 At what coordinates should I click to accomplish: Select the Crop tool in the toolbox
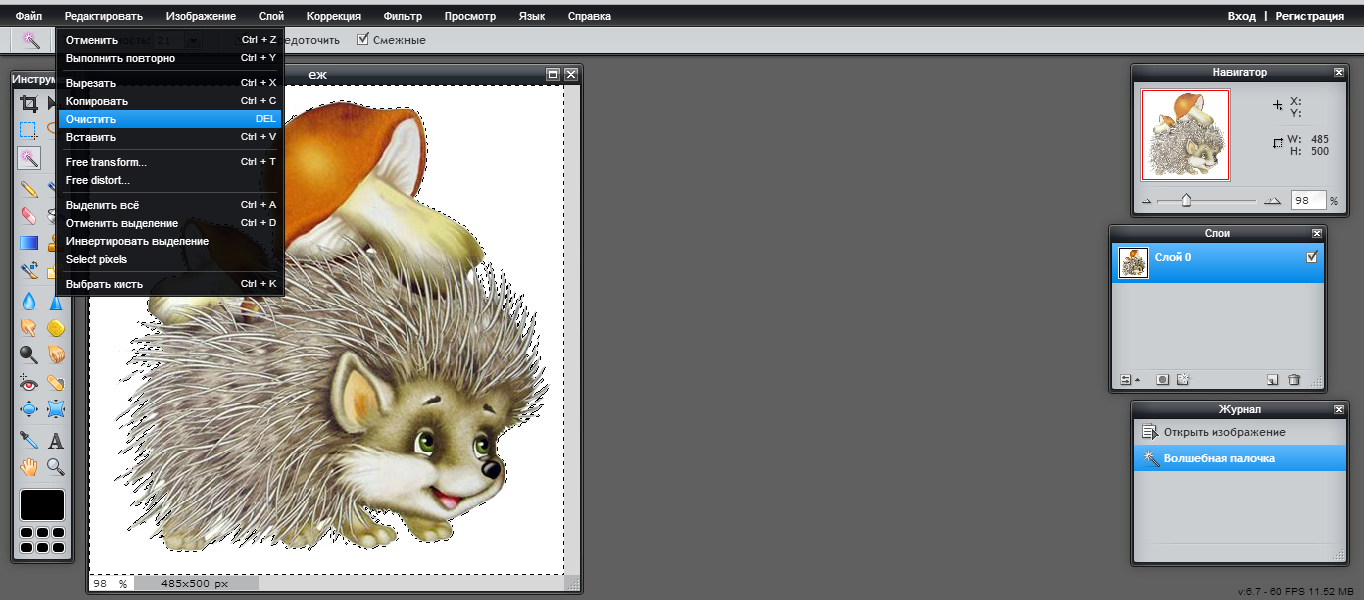[29, 104]
